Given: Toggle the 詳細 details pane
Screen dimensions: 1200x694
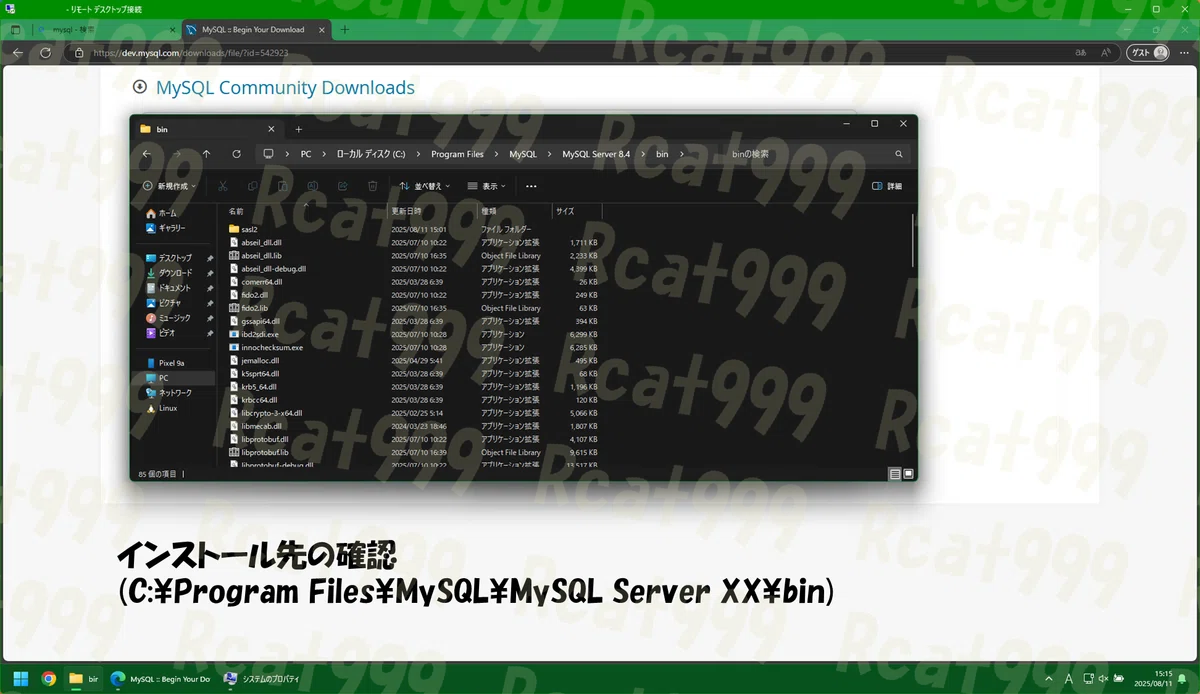Looking at the screenshot, I should click(x=887, y=186).
